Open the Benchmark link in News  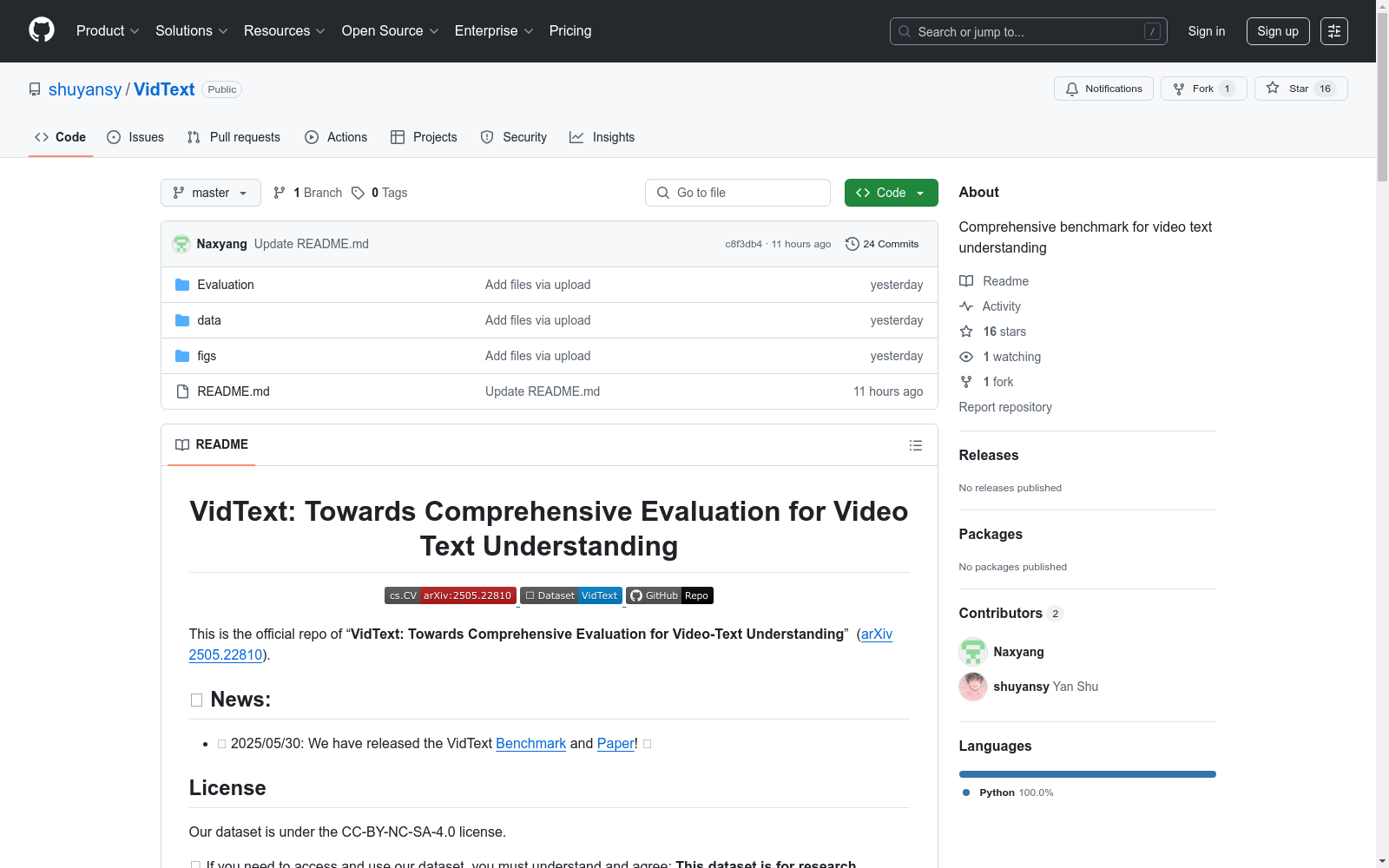530,744
